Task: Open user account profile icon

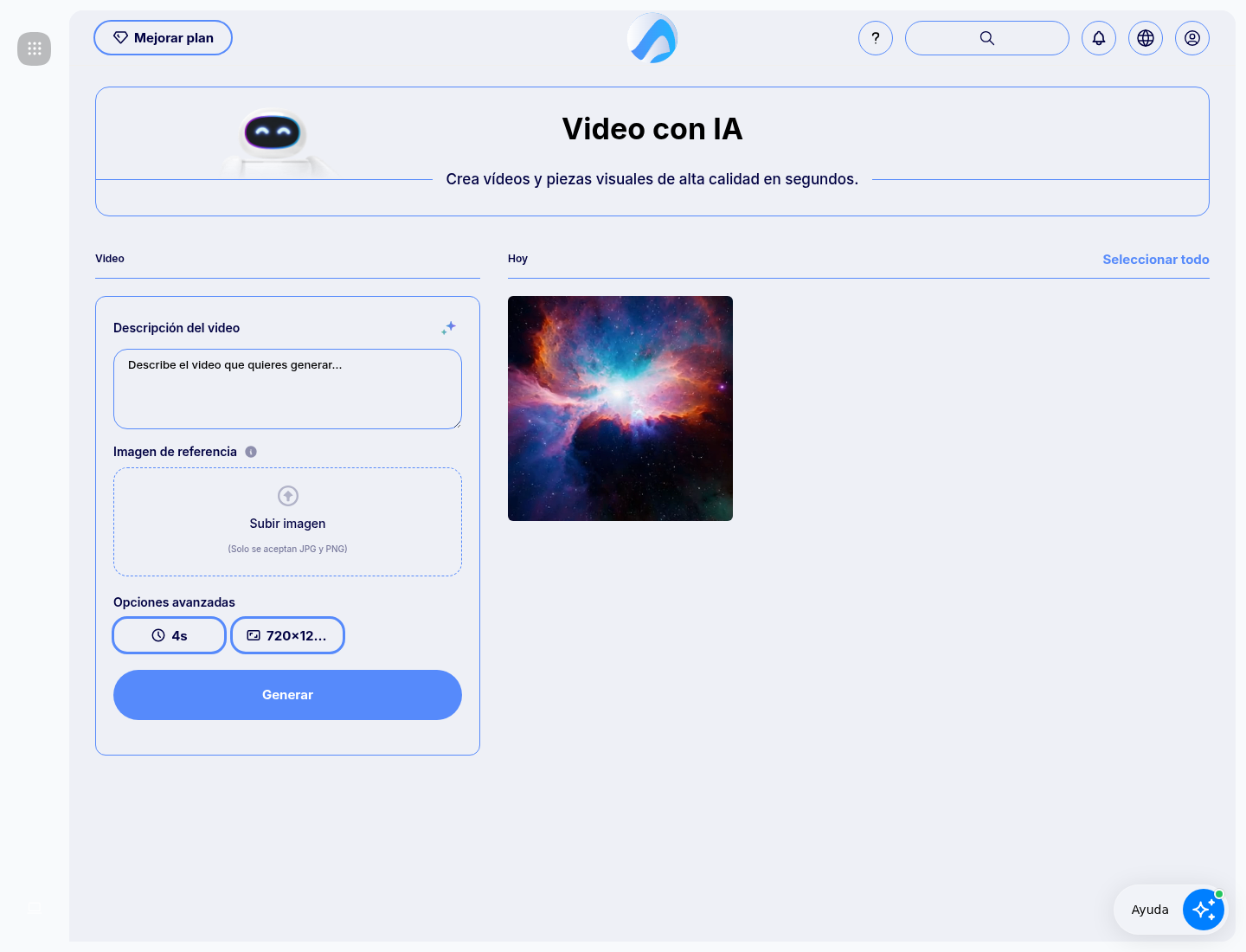Action: [1192, 38]
